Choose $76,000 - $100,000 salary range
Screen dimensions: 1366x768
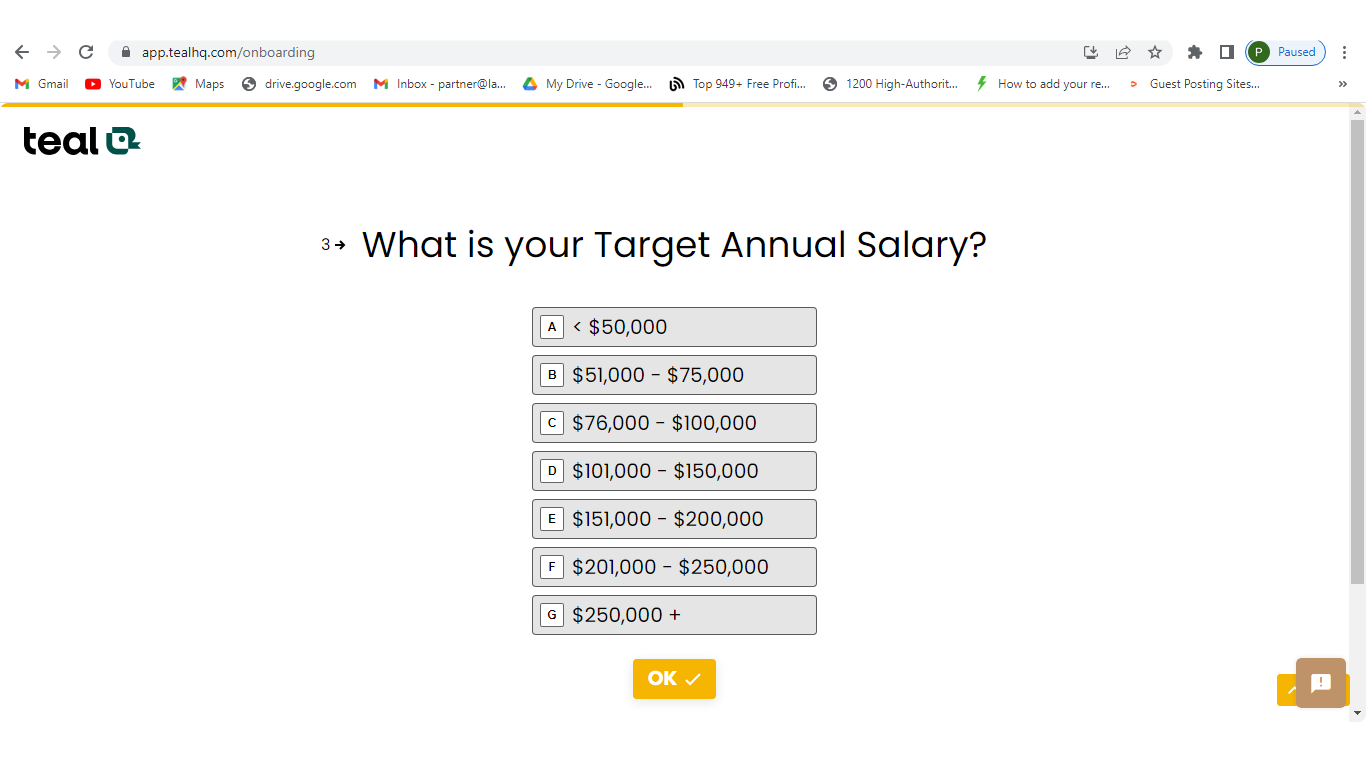[x=674, y=423]
